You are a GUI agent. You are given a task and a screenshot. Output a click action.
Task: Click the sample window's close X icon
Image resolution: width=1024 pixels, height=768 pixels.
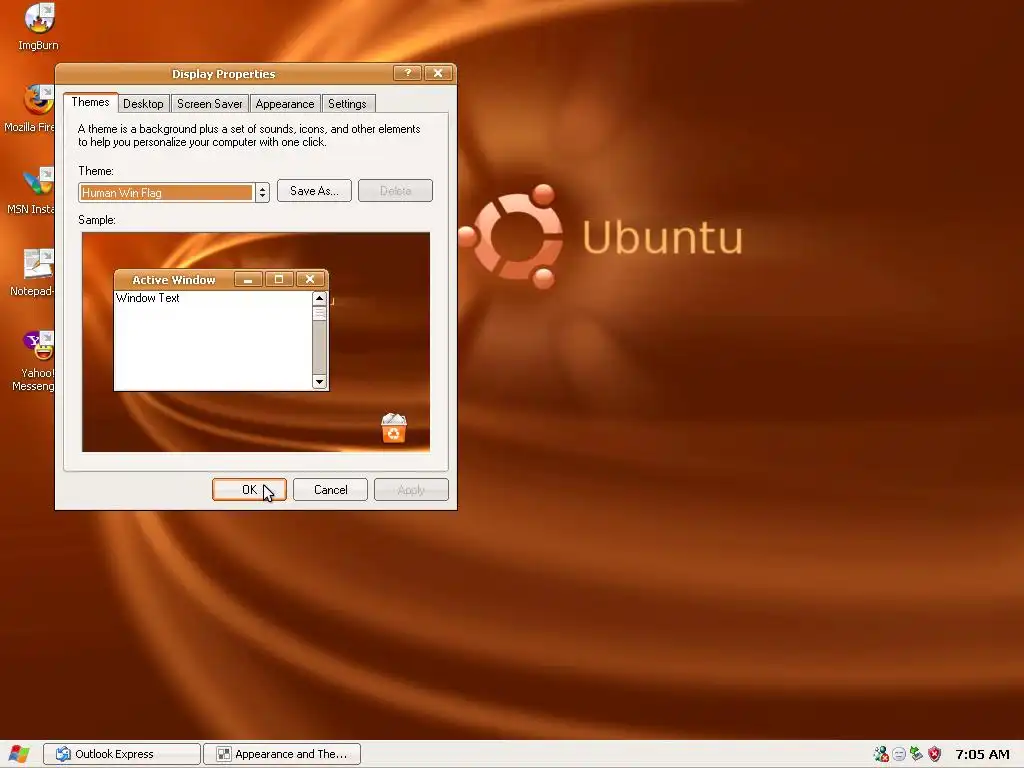pyautogui.click(x=310, y=280)
